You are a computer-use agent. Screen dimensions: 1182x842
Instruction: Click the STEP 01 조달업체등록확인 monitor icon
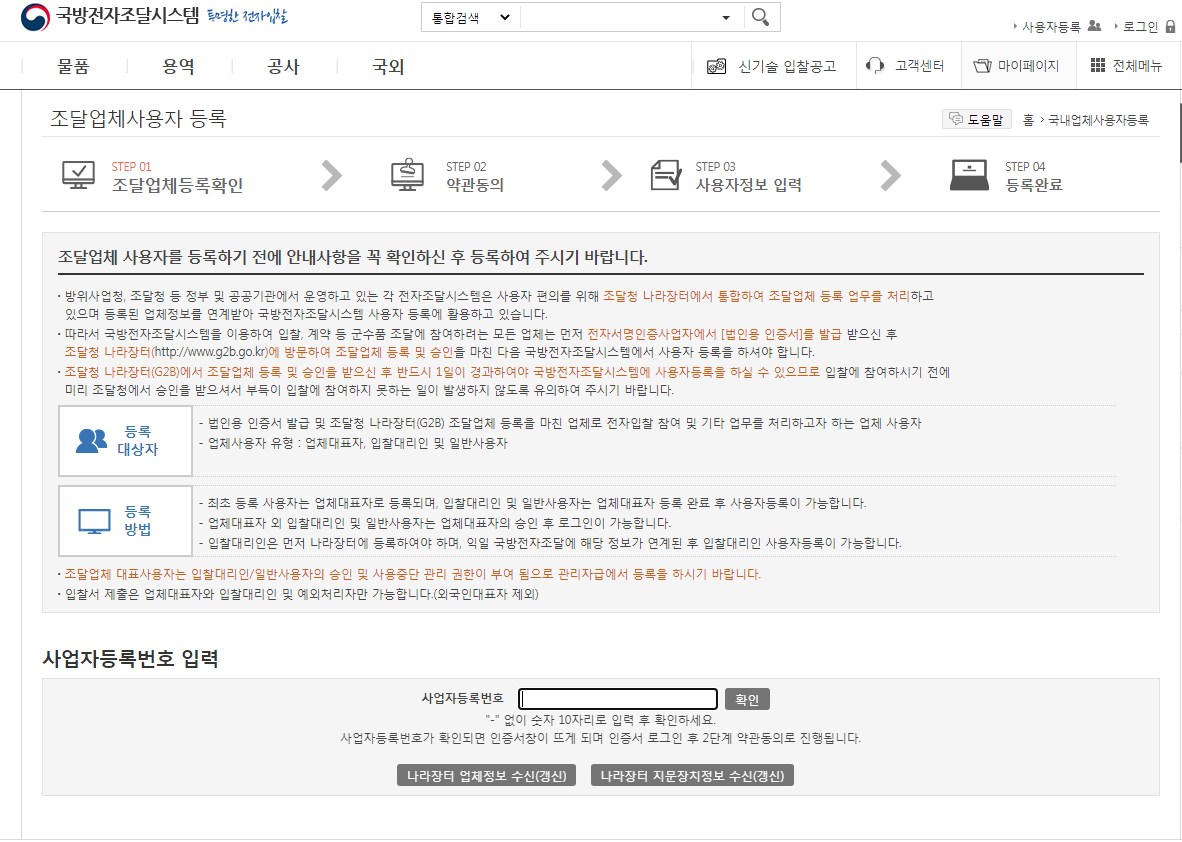78,172
